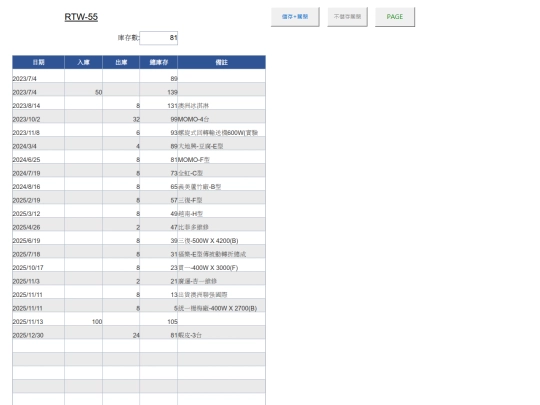Click the grey 不儲存關閉 close-without-saving button

[x=347, y=17]
